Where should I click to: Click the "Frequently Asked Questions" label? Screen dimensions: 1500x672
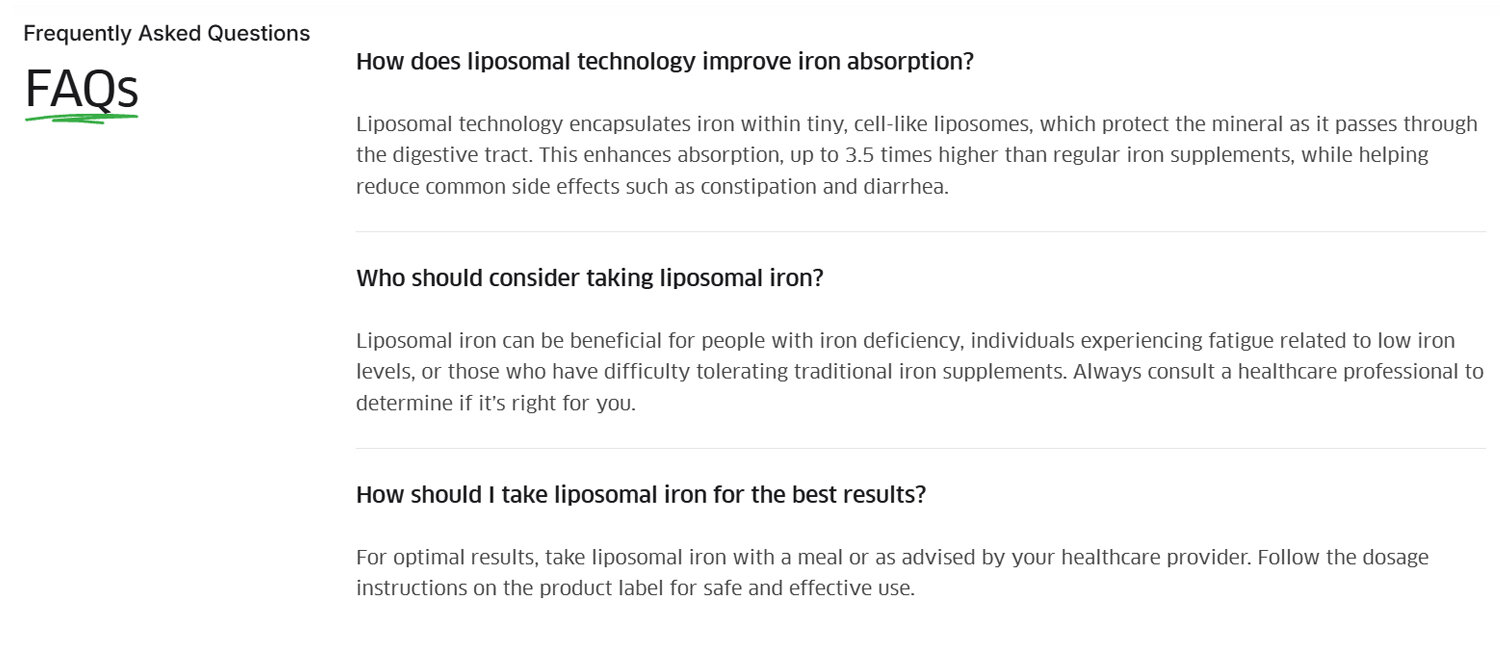pos(166,34)
